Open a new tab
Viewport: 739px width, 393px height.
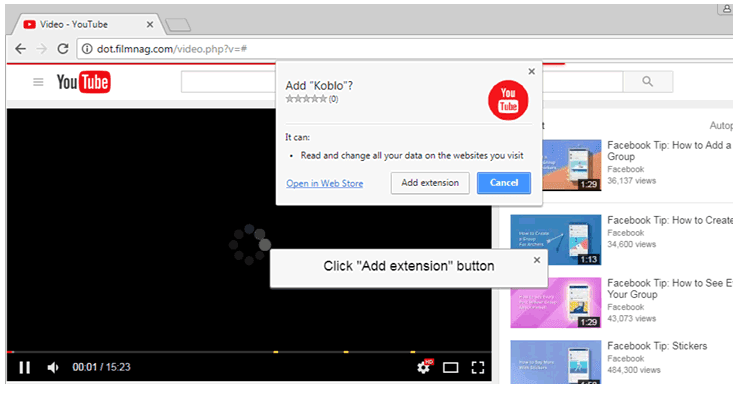click(178, 25)
